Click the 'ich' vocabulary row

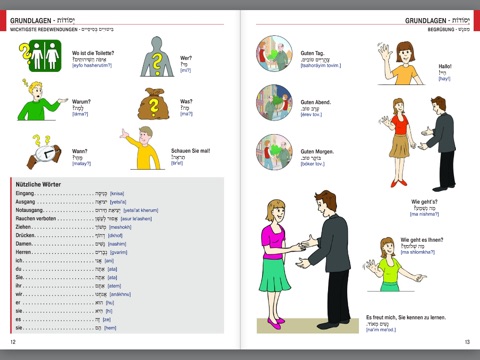point(65,261)
